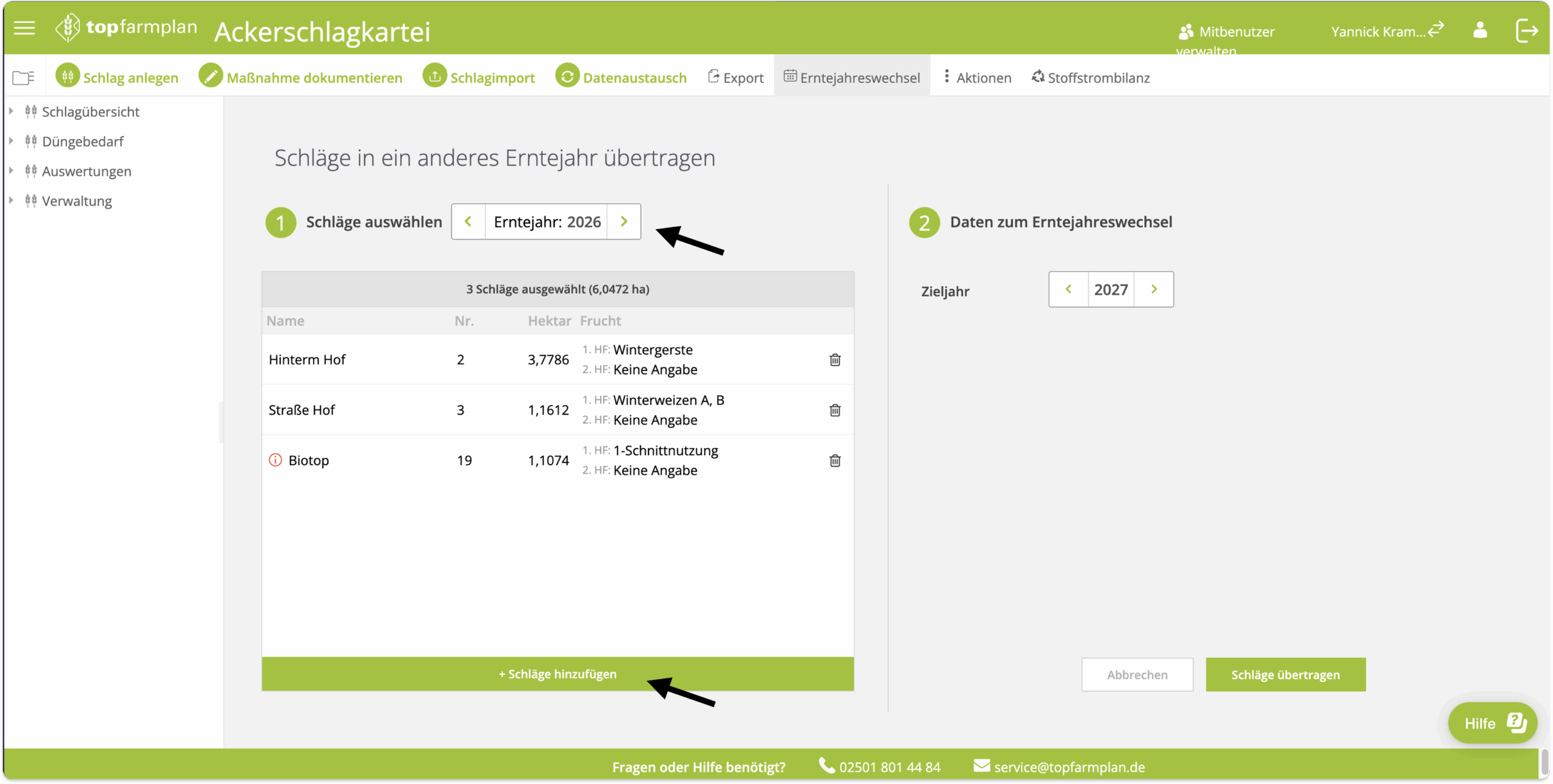Screen dimensions: 1553x784
Task: Remove Straße Hof via trash icon
Action: pyautogui.click(x=835, y=410)
